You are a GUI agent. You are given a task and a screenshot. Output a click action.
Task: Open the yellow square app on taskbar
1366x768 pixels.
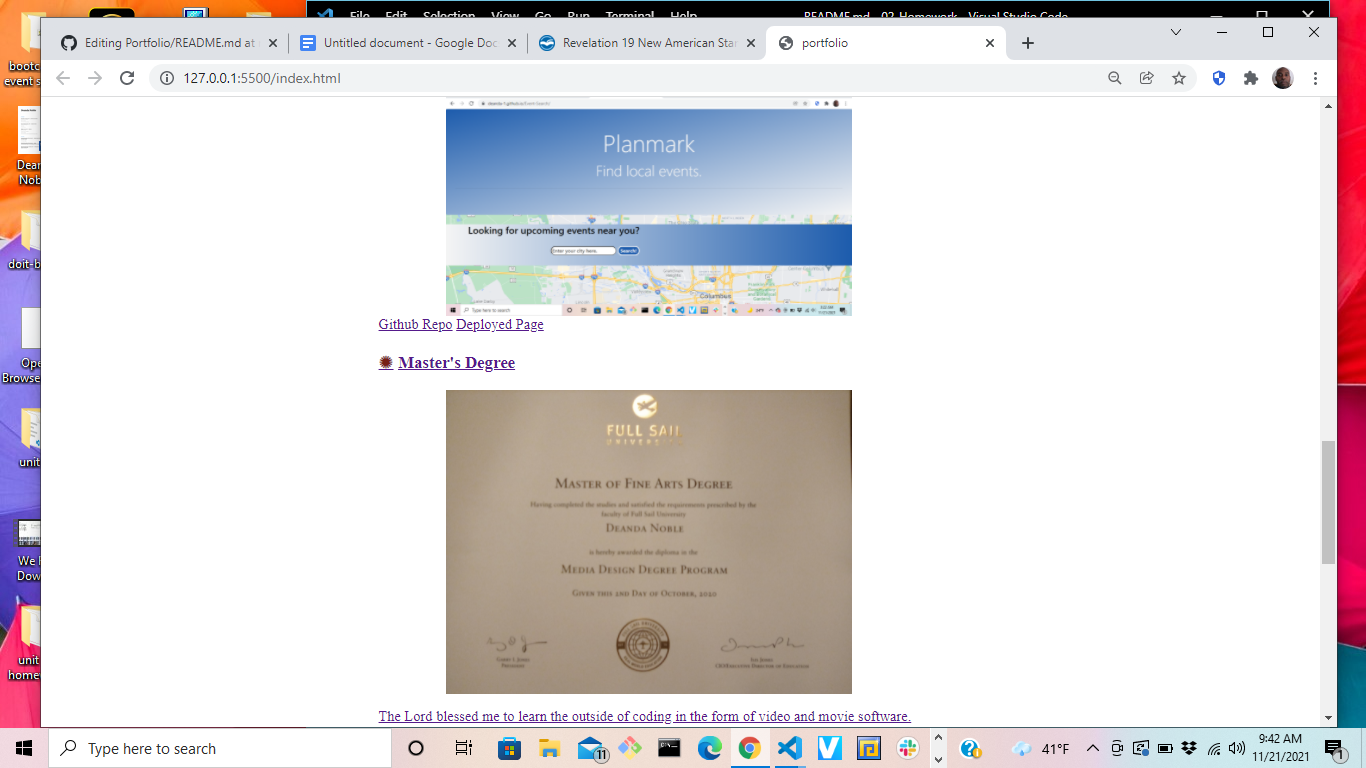point(869,748)
